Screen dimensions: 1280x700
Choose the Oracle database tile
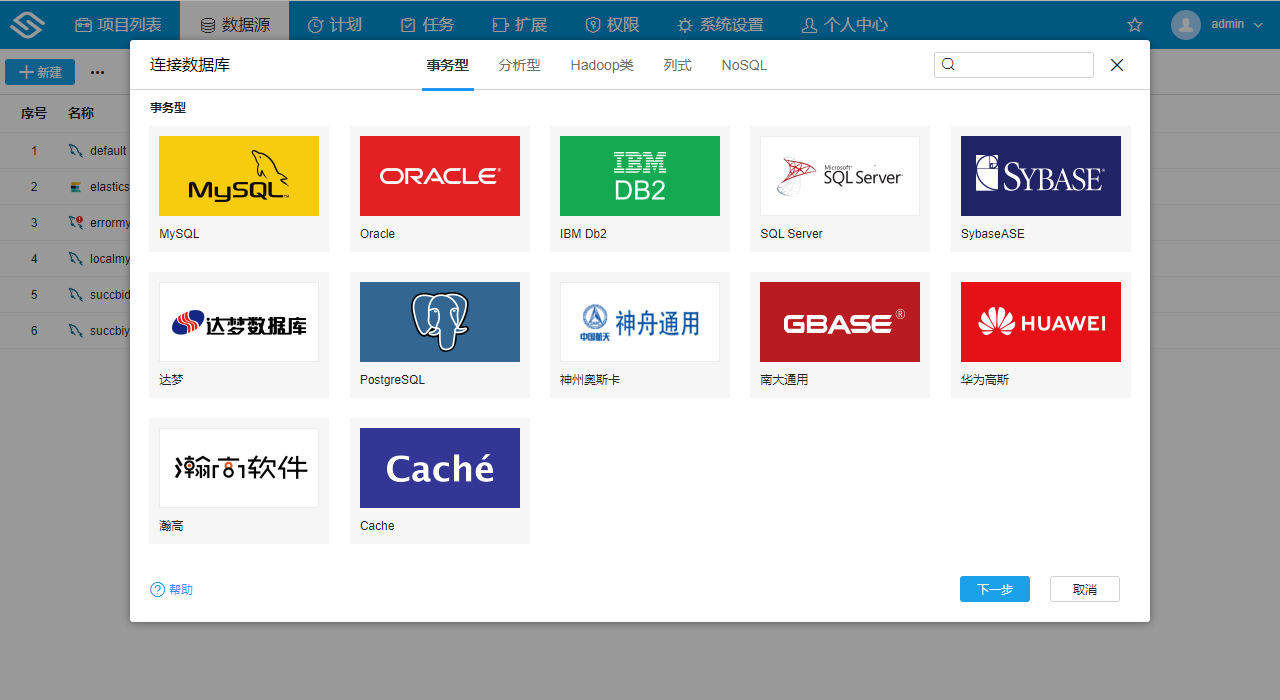tap(440, 176)
